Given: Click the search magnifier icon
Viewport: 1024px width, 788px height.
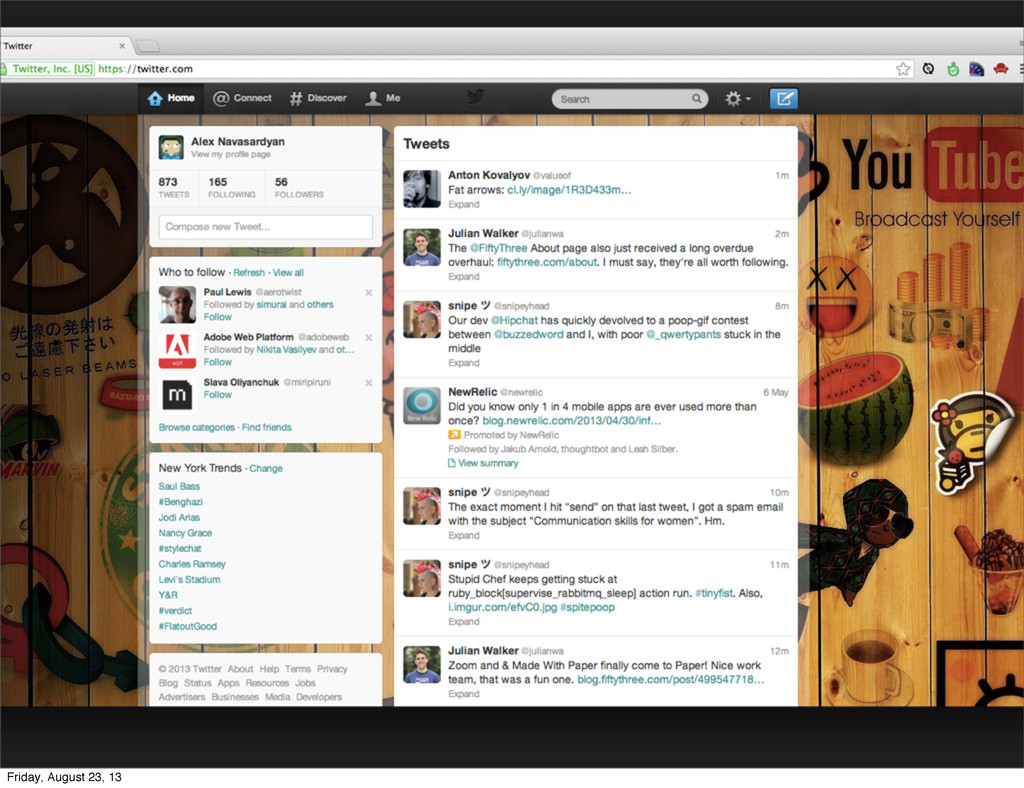Looking at the screenshot, I should coord(697,99).
